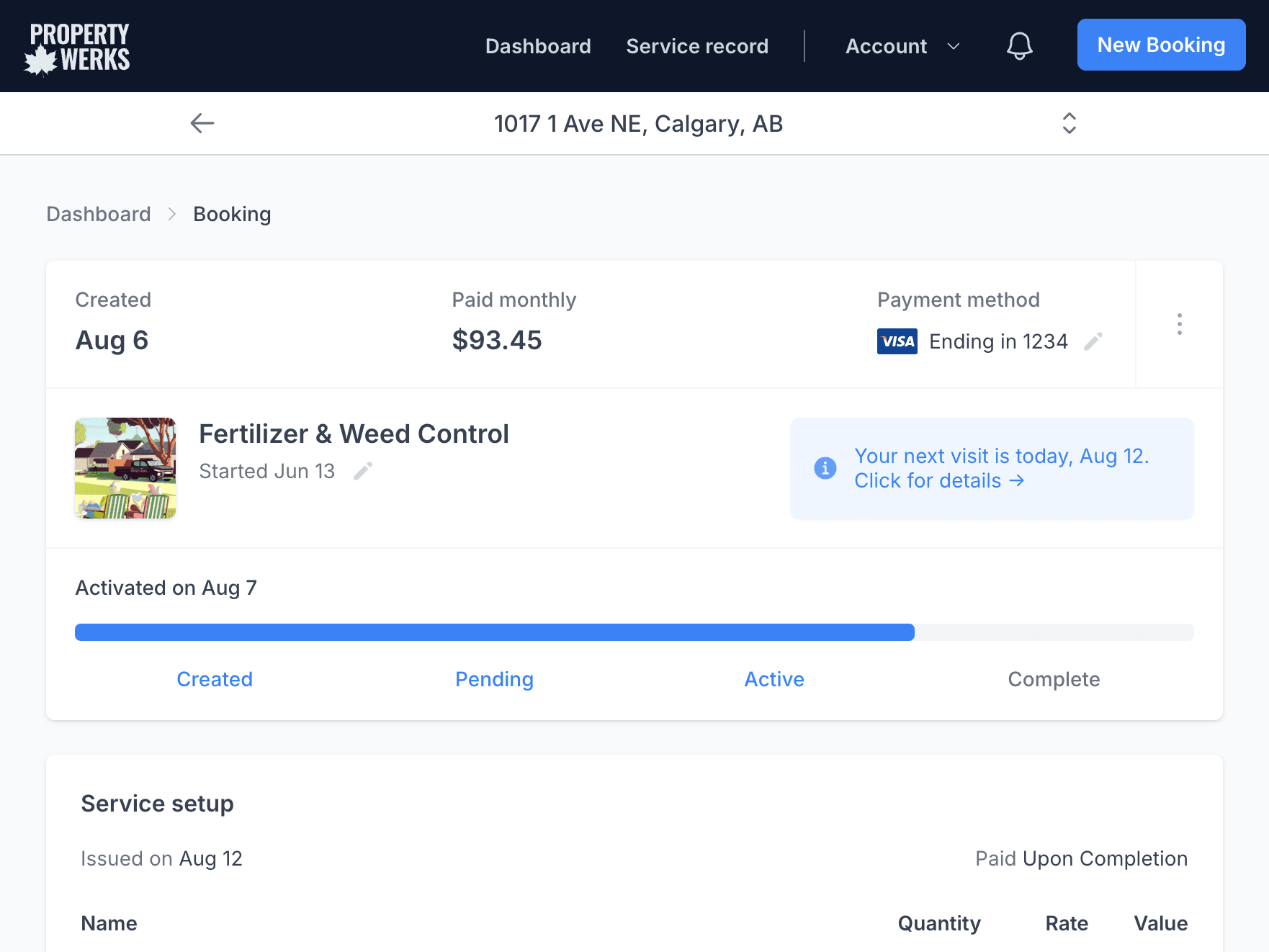1269x952 pixels.
Task: Click the 1017 1 Ave NE address
Action: coord(638,124)
